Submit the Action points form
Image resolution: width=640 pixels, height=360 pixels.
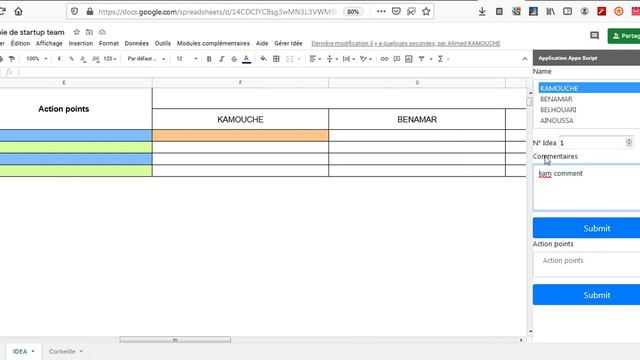point(587,295)
